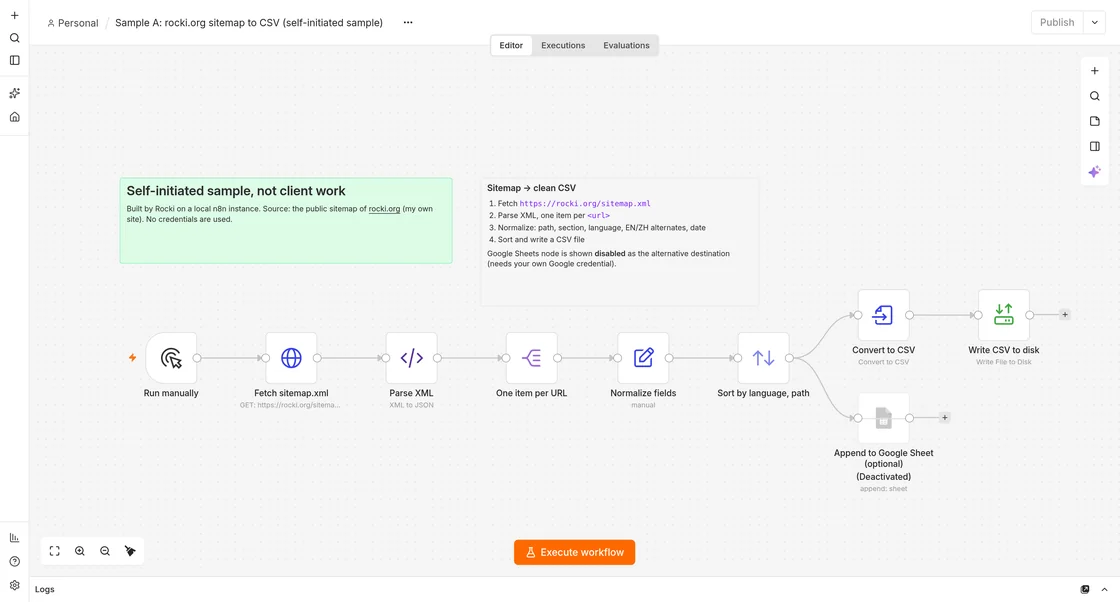Select the Fetch sitemap.xml HTTP node

pos(291,358)
